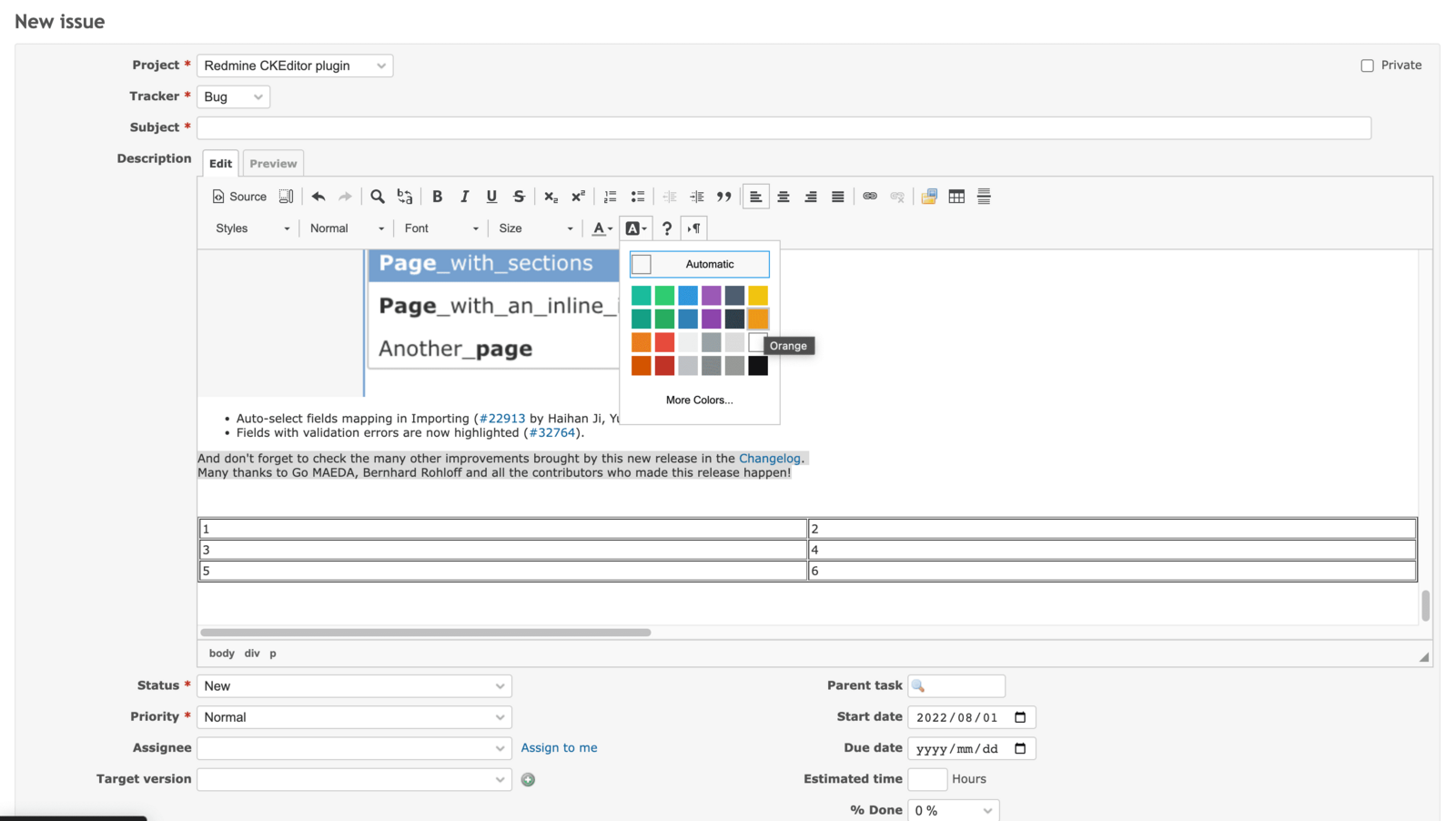Select the Orange color swatch

coord(757,319)
